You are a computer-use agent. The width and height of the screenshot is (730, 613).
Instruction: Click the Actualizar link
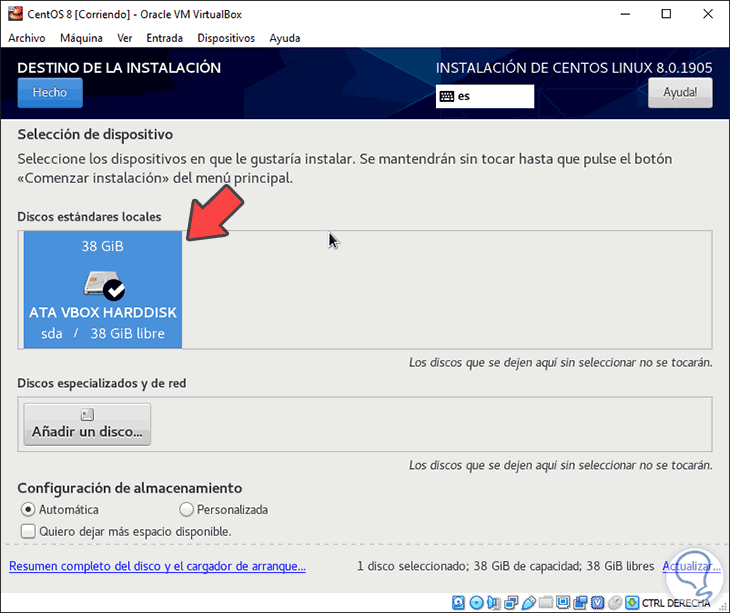(x=691, y=566)
